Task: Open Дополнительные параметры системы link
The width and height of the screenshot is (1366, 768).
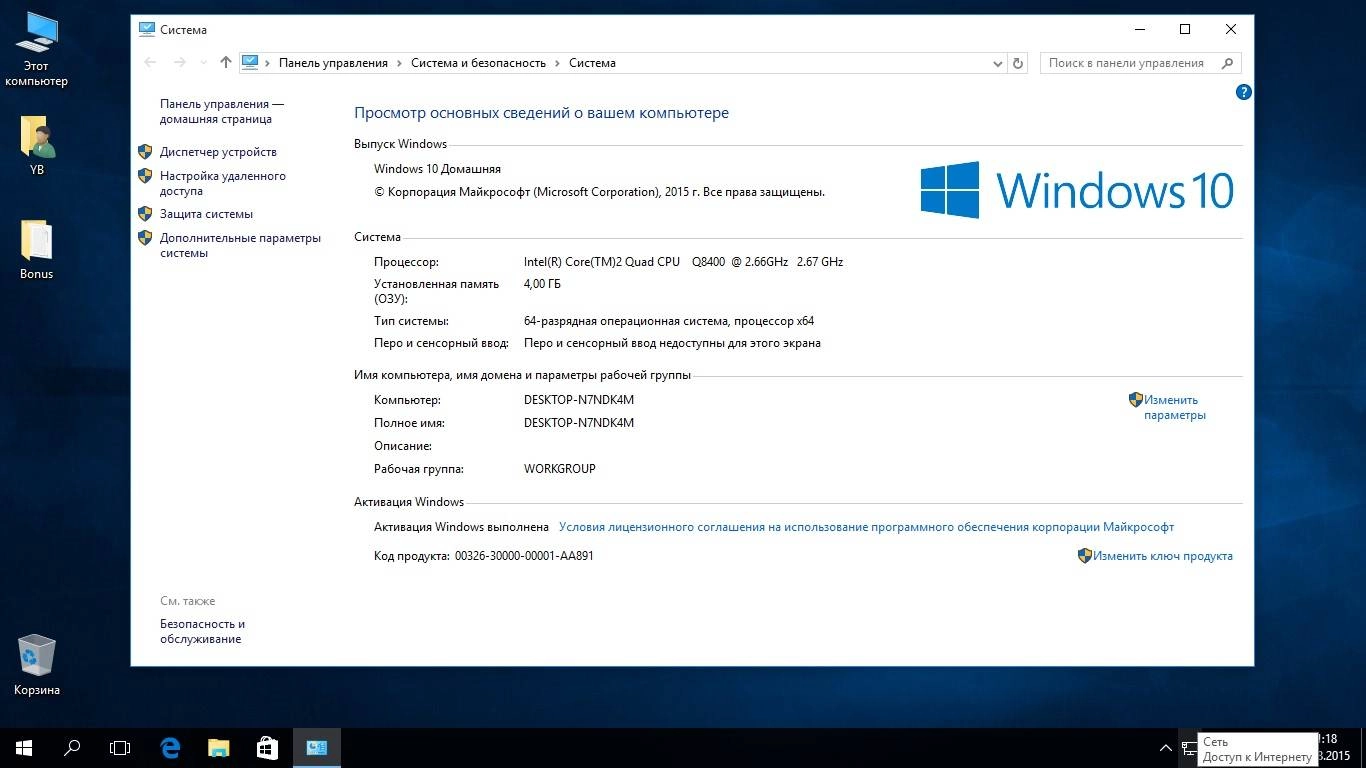Action: pyautogui.click(x=241, y=245)
